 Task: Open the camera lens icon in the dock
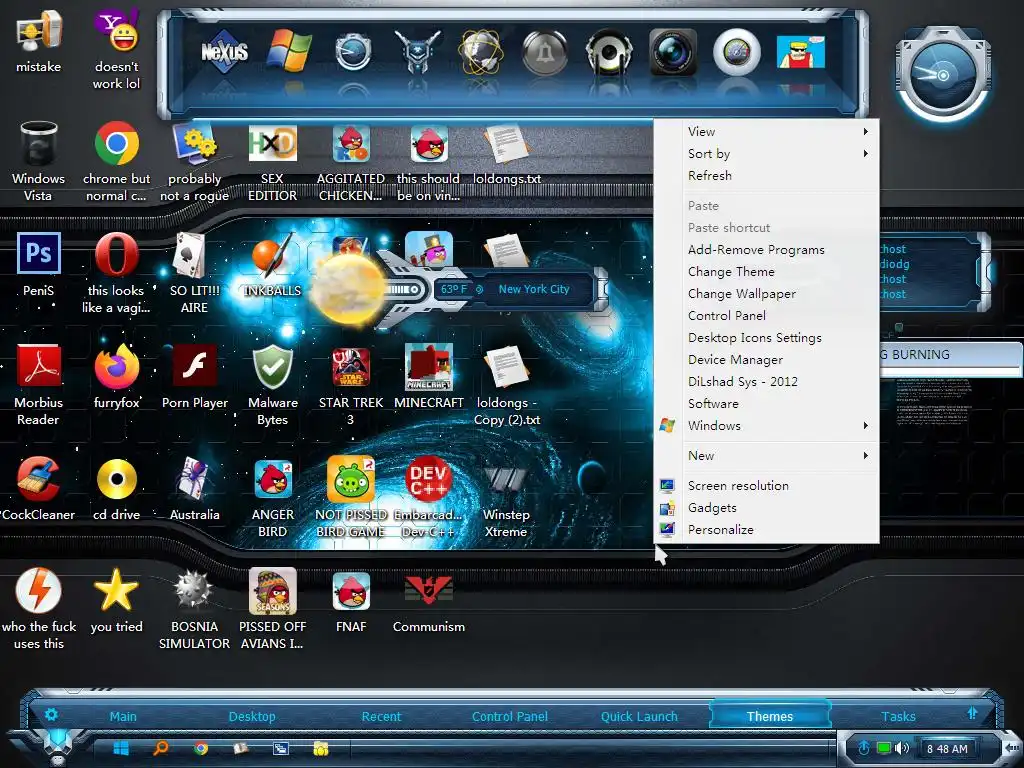673,52
